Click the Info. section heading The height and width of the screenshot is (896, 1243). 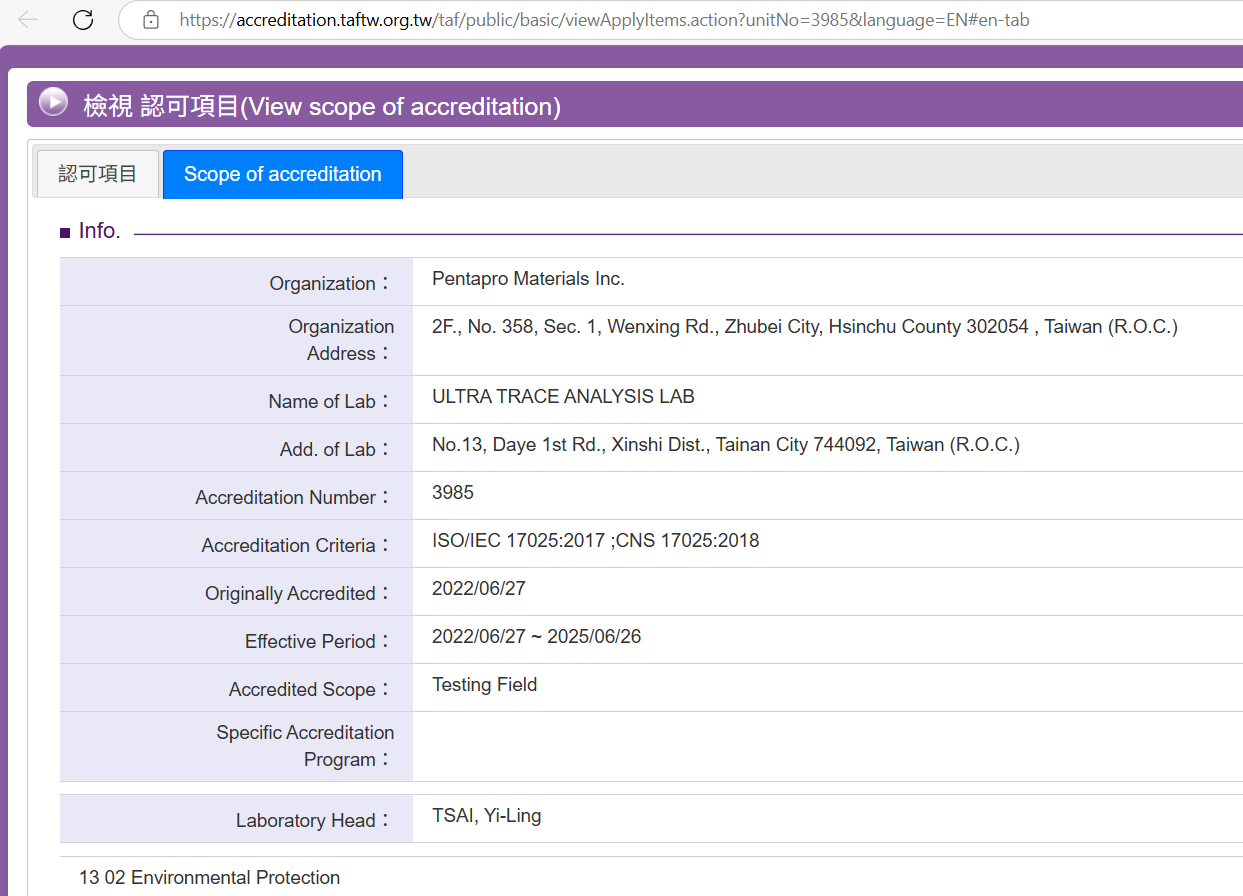(99, 231)
